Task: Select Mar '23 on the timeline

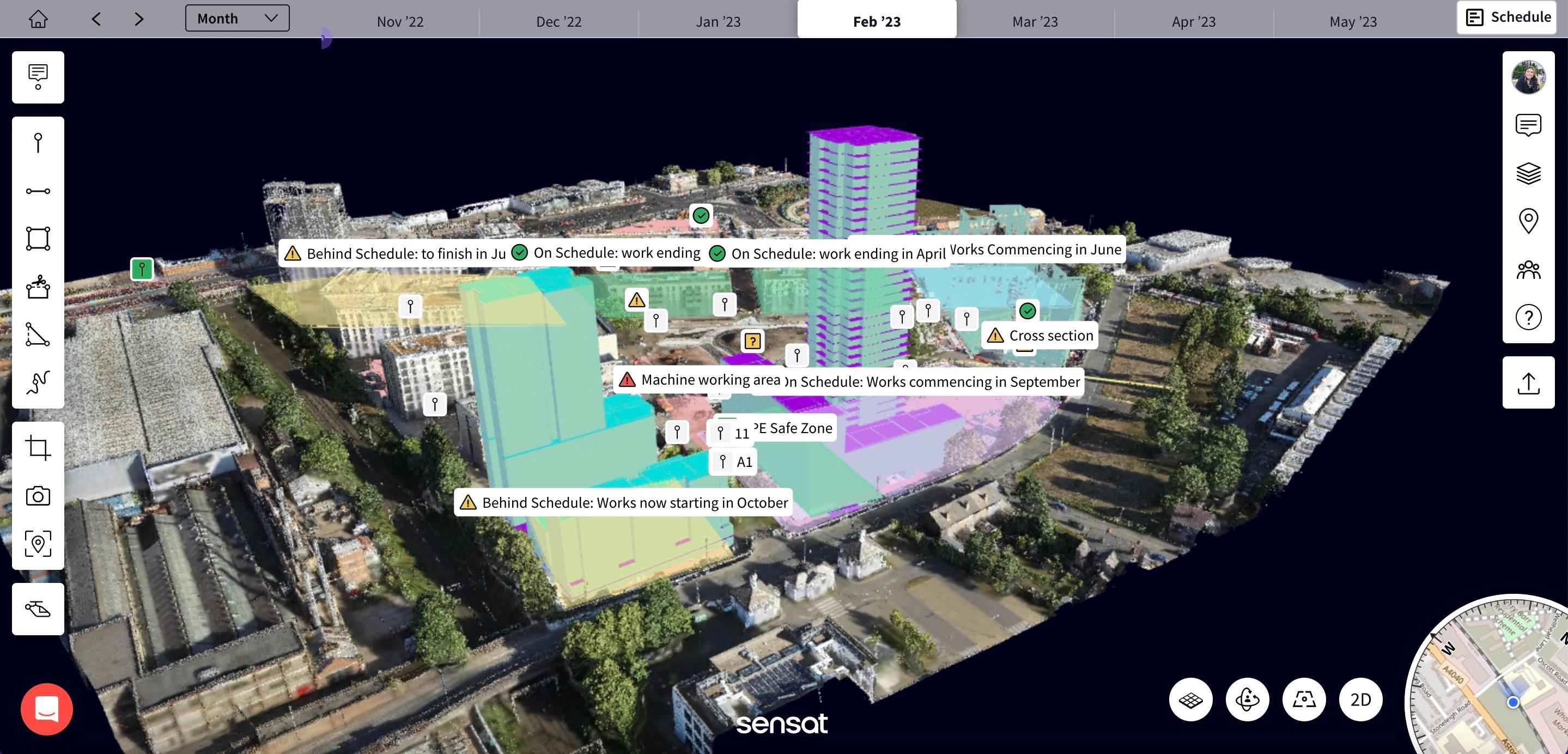Action: tap(1035, 22)
